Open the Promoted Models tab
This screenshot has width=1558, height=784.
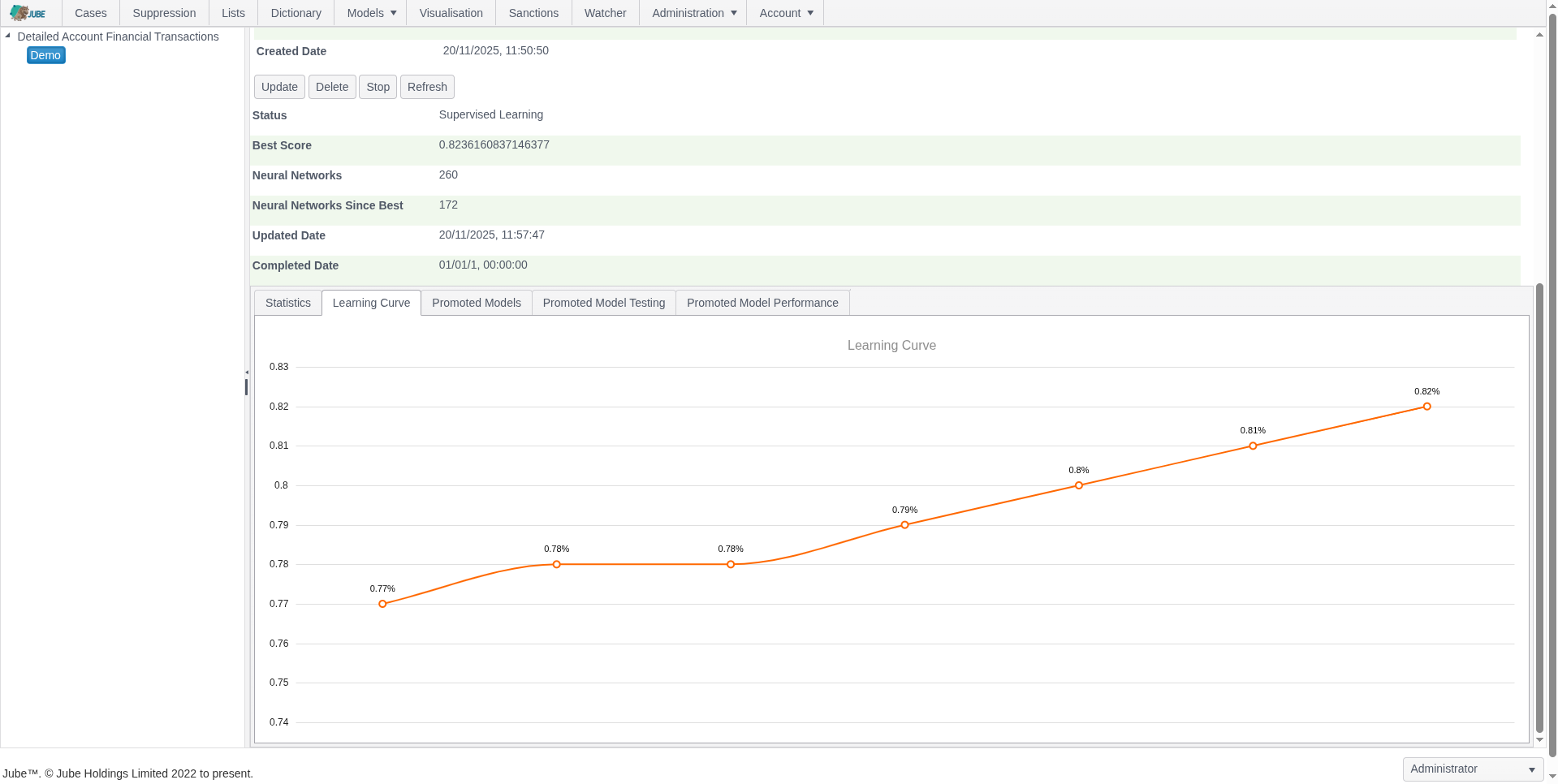pos(476,303)
